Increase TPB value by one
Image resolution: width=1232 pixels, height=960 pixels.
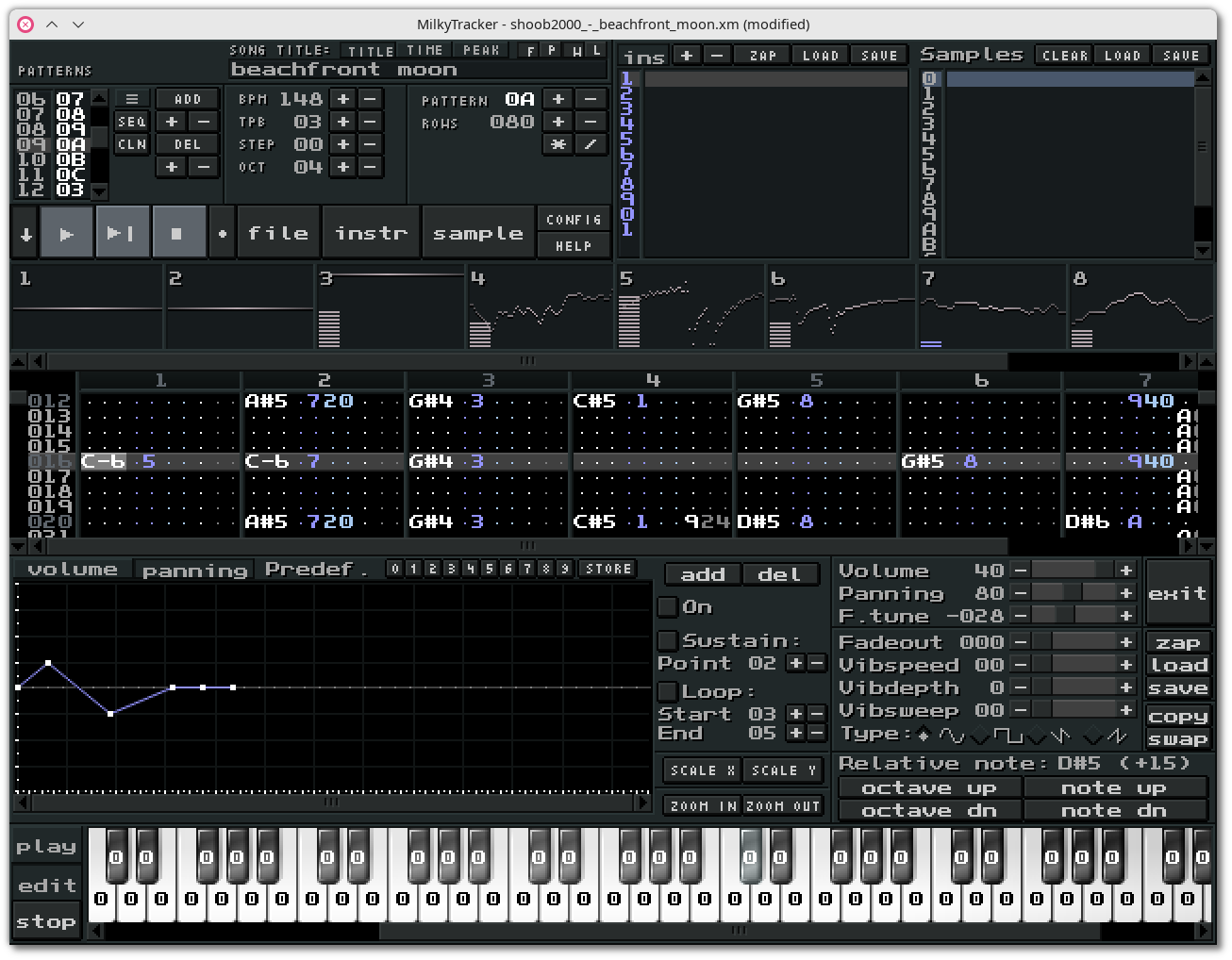pos(343,122)
